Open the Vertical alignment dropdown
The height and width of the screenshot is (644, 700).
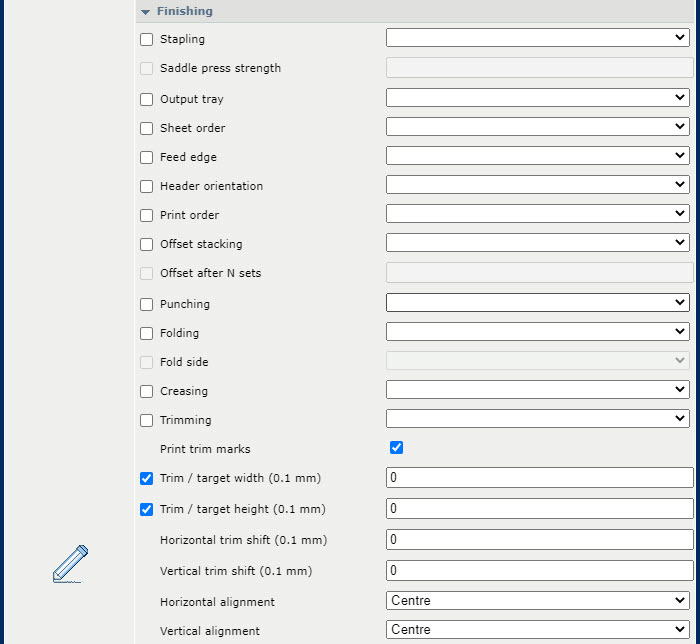[538, 630]
